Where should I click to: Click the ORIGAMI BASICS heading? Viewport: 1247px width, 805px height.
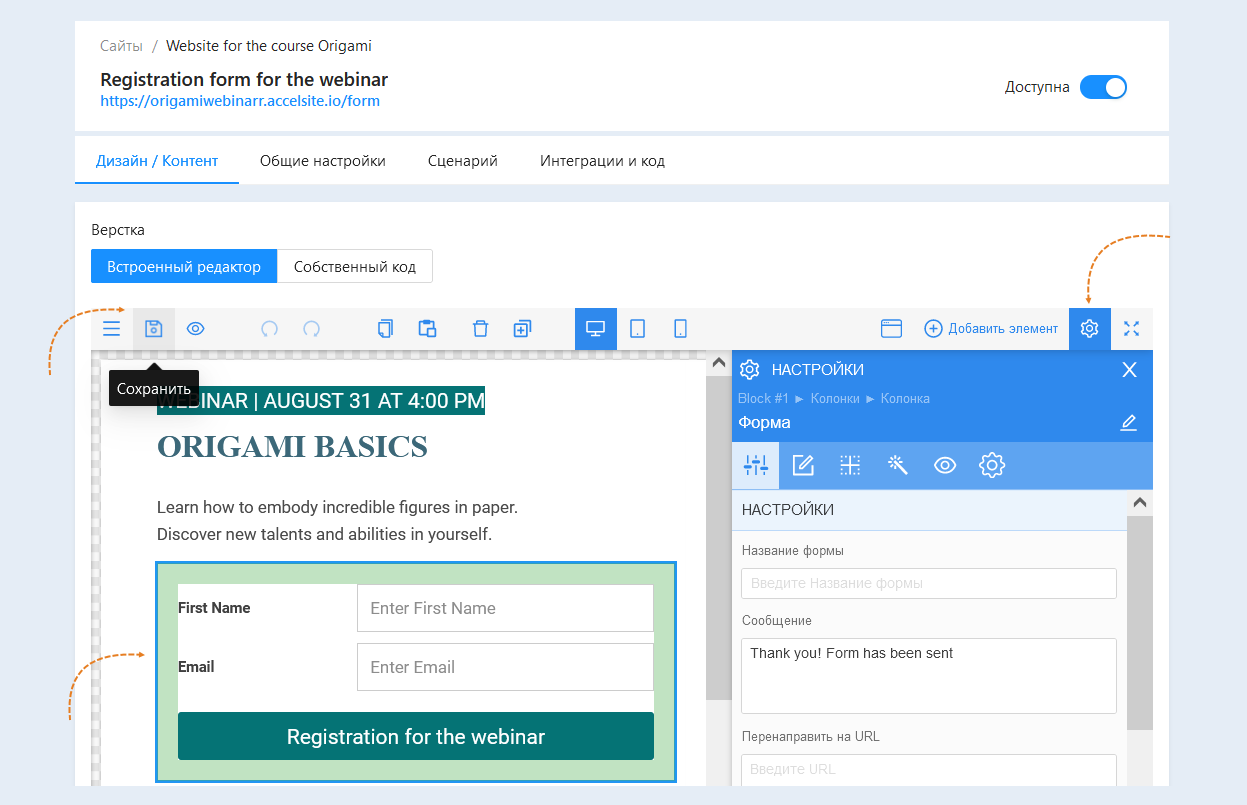click(x=292, y=447)
